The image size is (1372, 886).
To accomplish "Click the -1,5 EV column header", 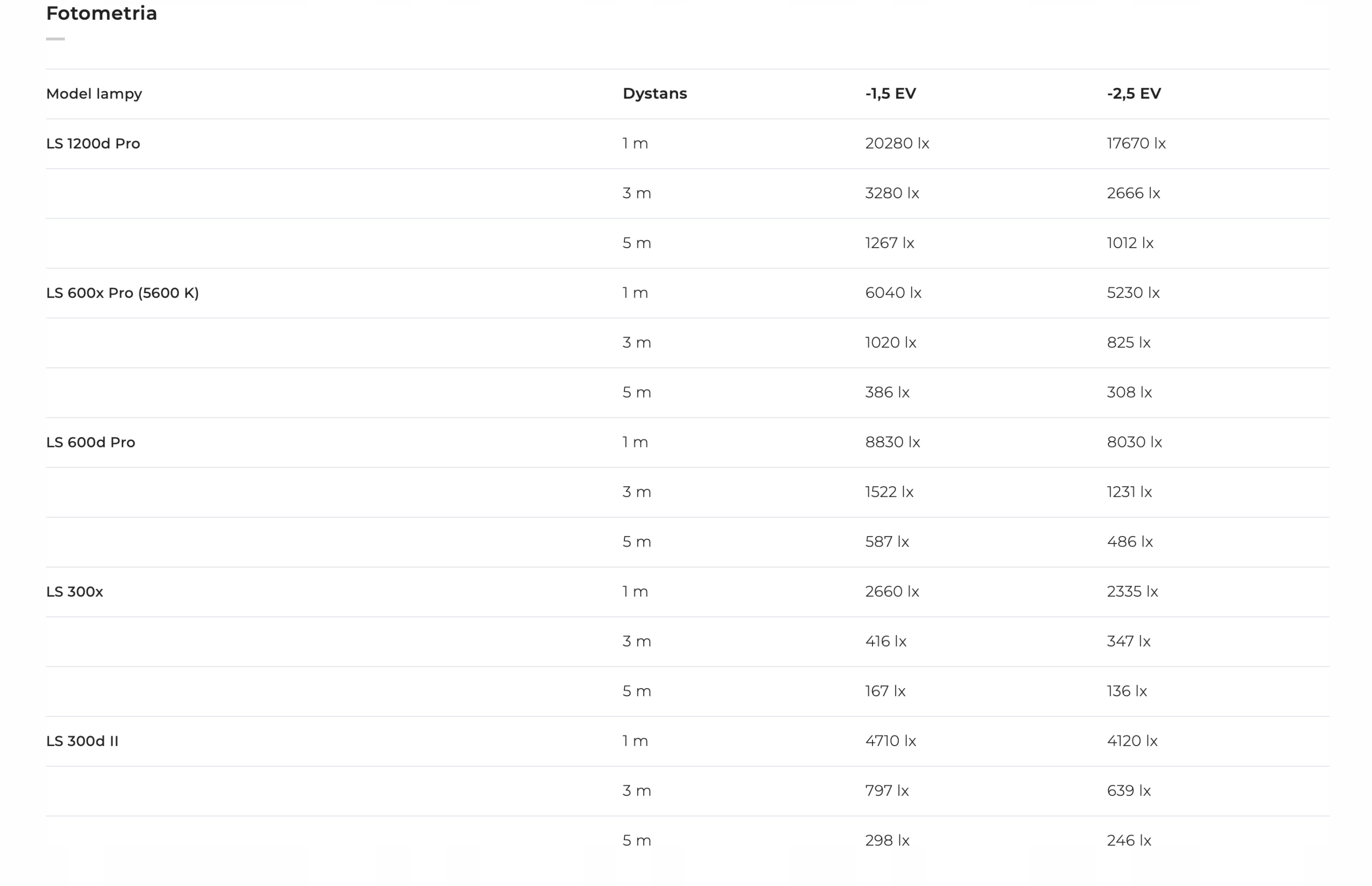I will point(890,94).
